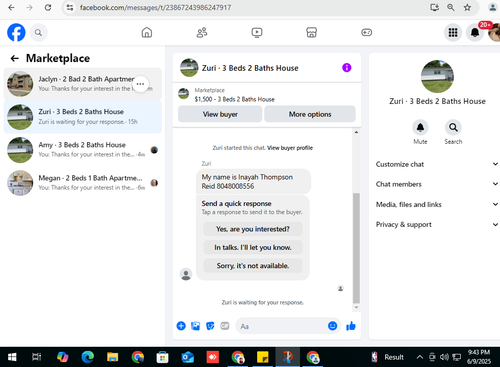The width and height of the screenshot is (500, 367).
Task: Expand the Privacy & support section
Action: click(x=437, y=224)
